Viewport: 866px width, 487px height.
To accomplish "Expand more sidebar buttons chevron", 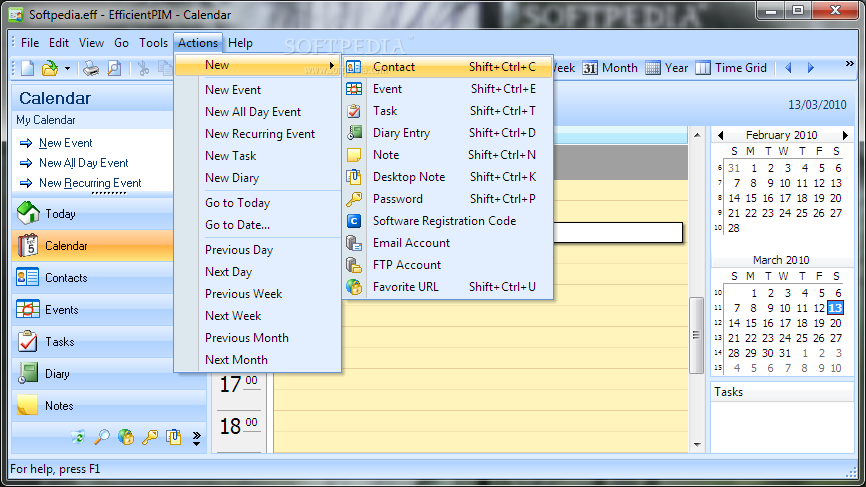I will tap(197, 438).
